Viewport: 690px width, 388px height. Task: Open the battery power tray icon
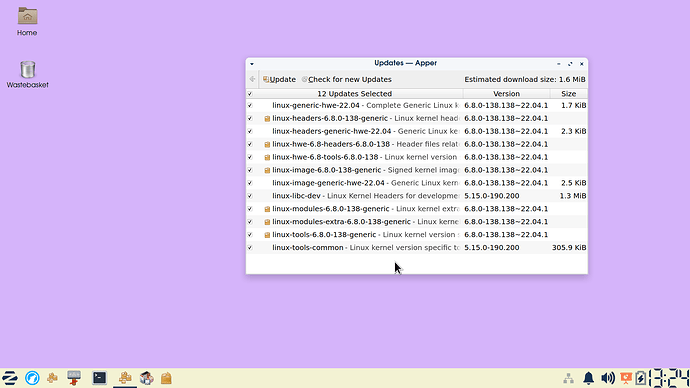pos(641,378)
